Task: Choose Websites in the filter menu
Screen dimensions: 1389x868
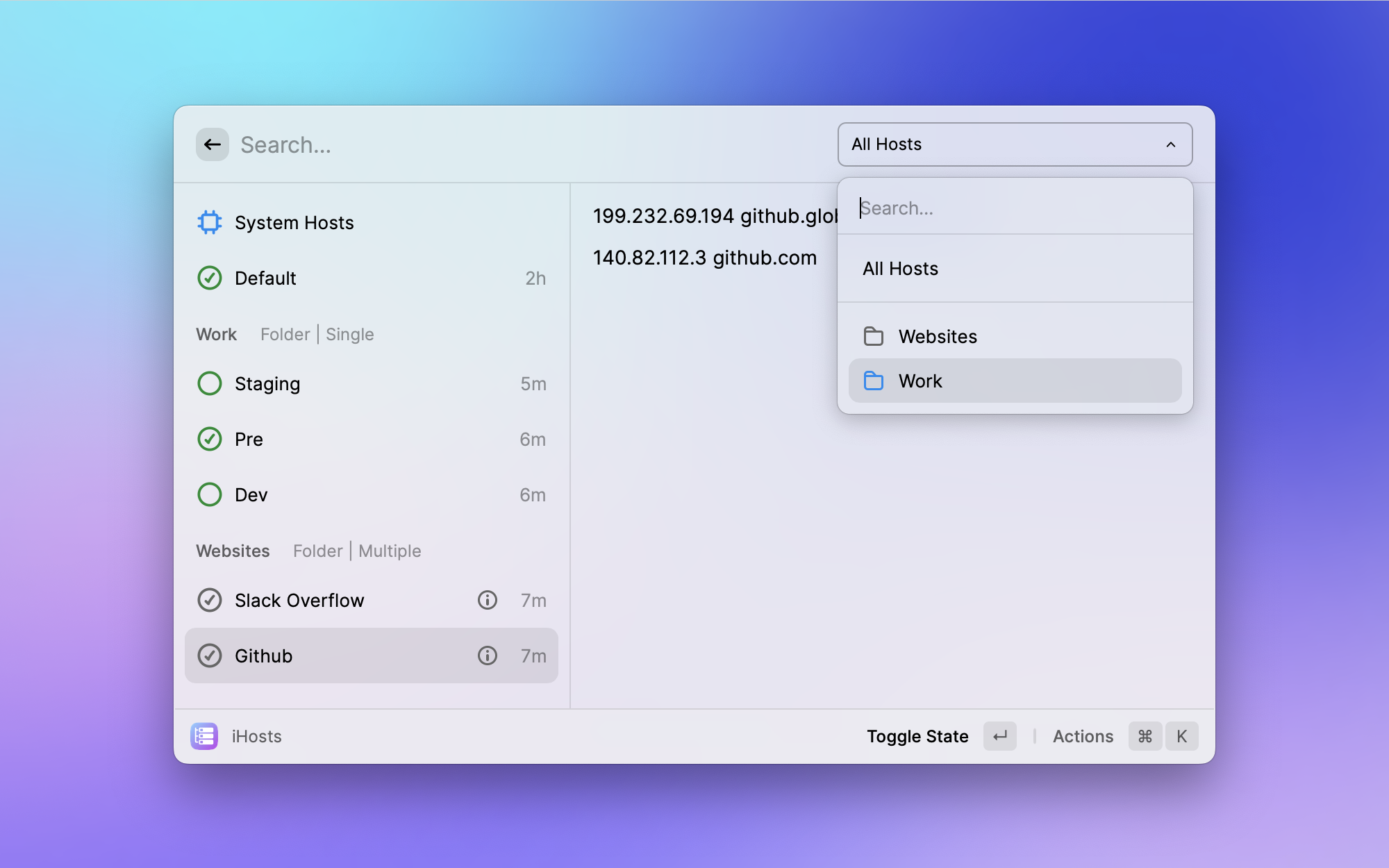Action: (938, 336)
